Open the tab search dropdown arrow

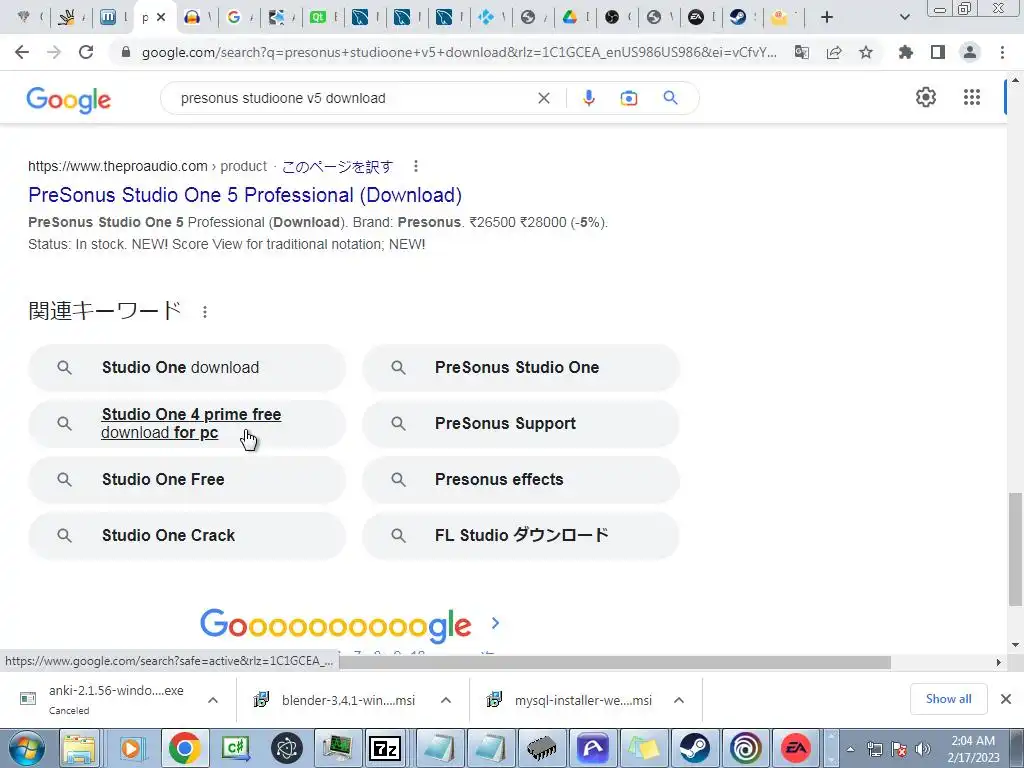pyautogui.click(x=904, y=17)
